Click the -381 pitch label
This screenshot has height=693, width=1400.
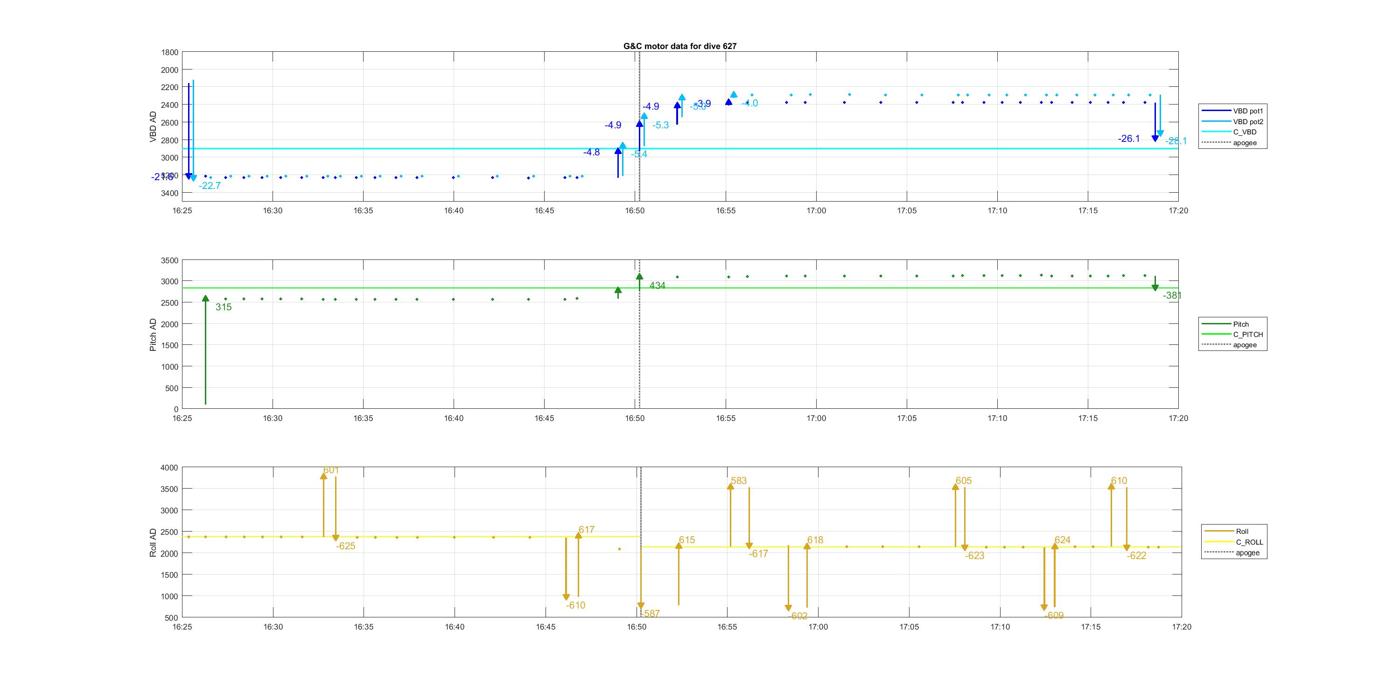(1172, 296)
